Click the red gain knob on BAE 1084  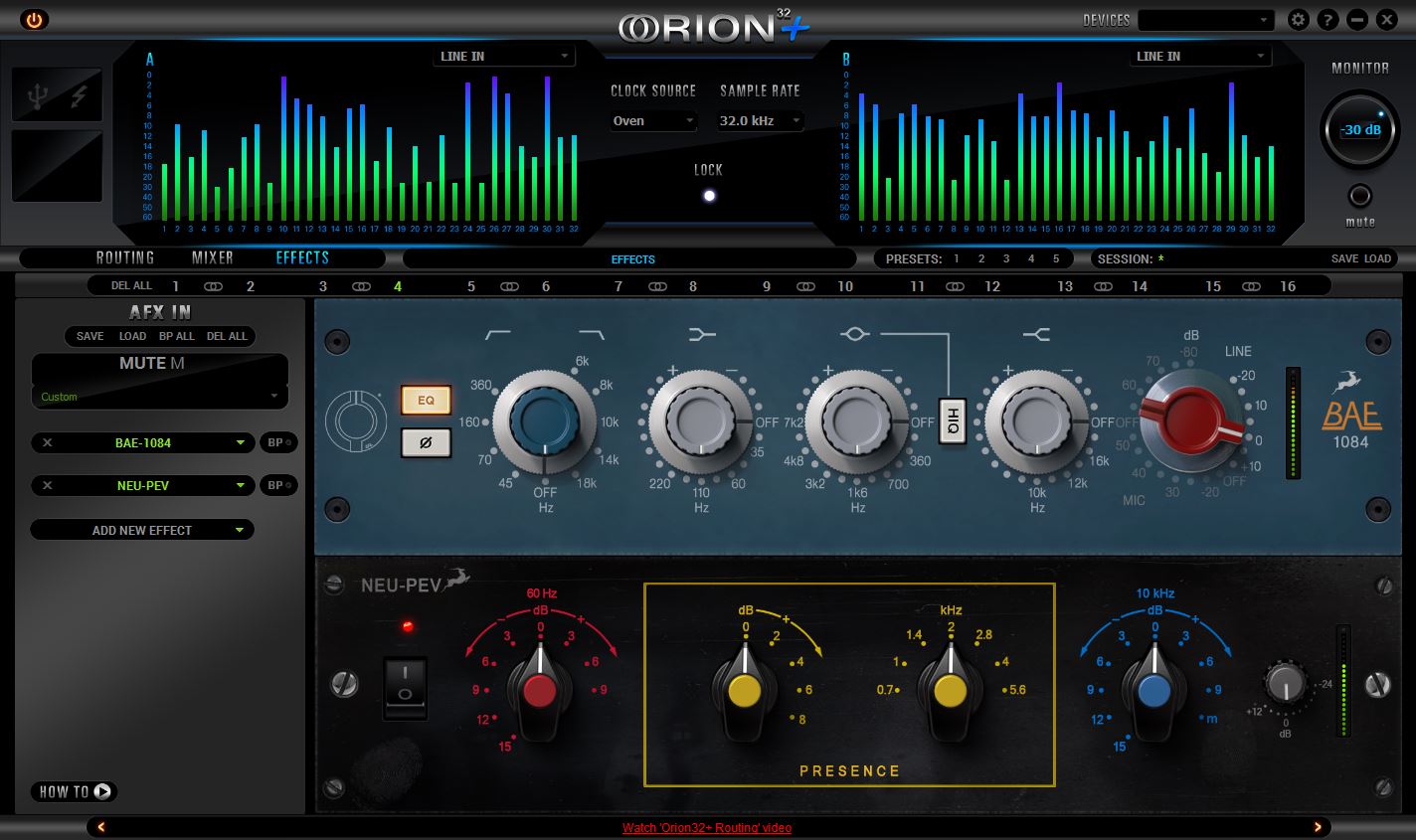point(1192,422)
